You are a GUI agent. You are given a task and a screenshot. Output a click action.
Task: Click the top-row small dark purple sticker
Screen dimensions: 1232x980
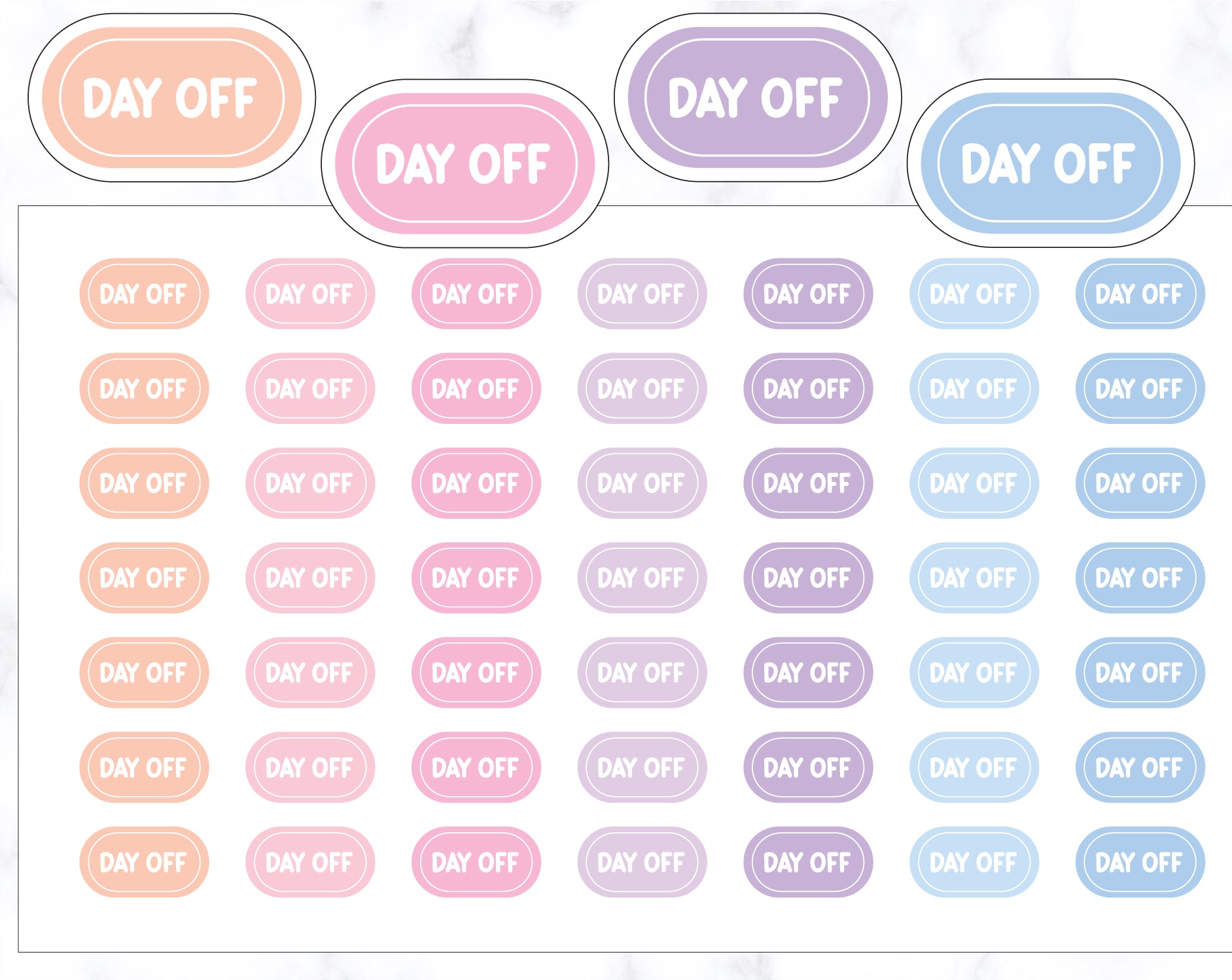pos(808,294)
